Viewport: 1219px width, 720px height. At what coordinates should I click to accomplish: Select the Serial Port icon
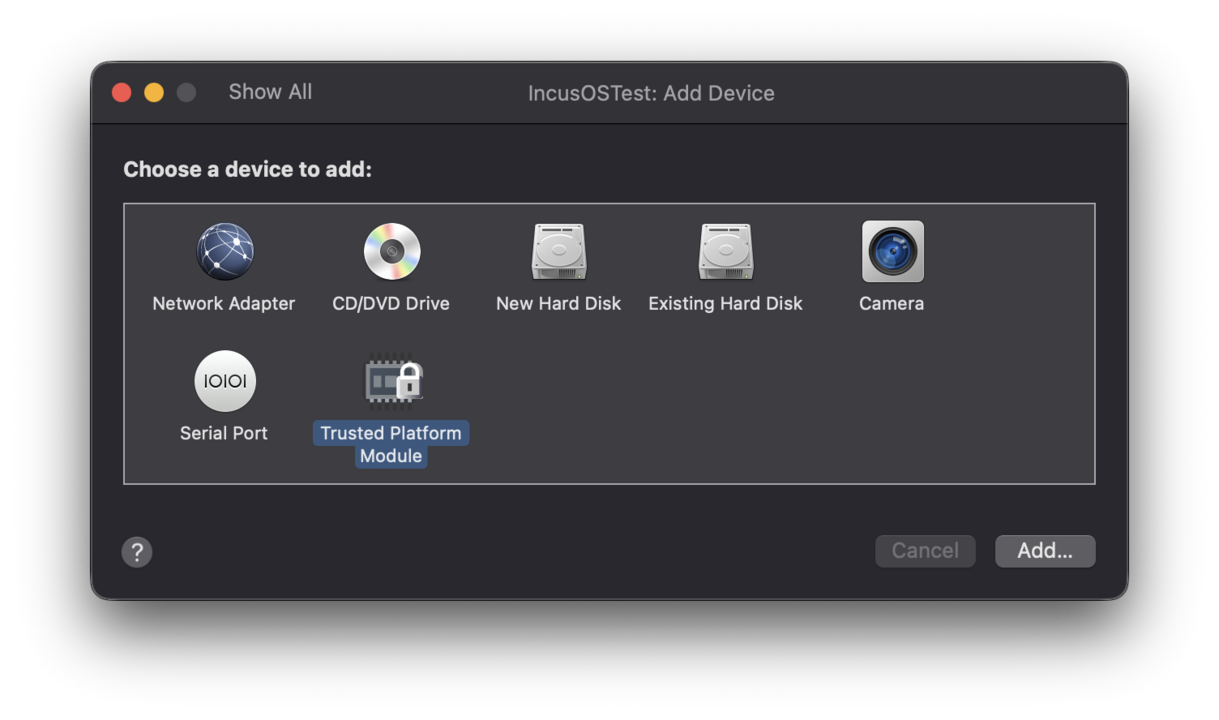[x=224, y=381]
